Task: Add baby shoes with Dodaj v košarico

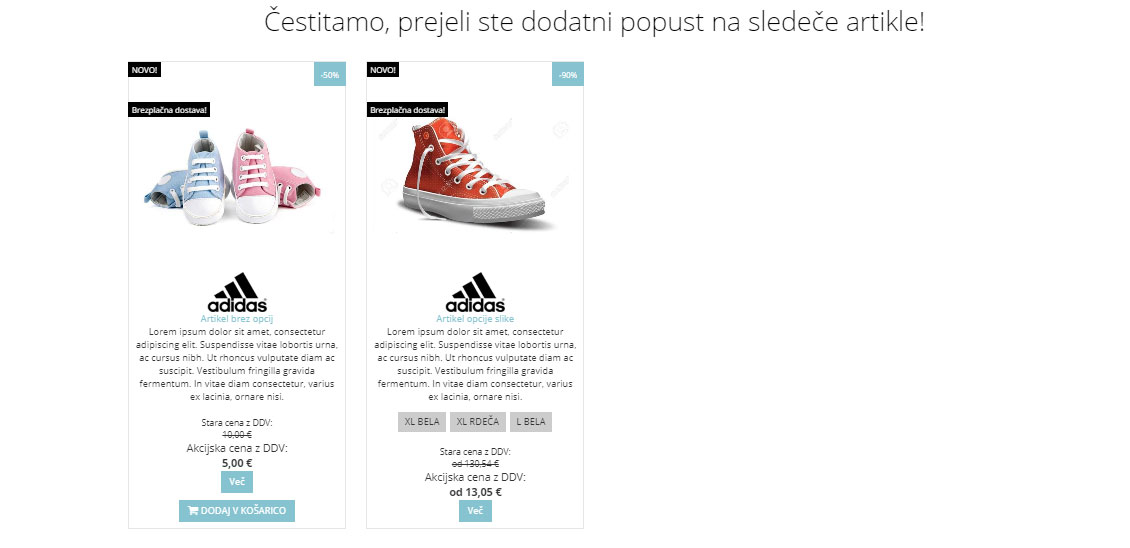Action: [x=237, y=511]
